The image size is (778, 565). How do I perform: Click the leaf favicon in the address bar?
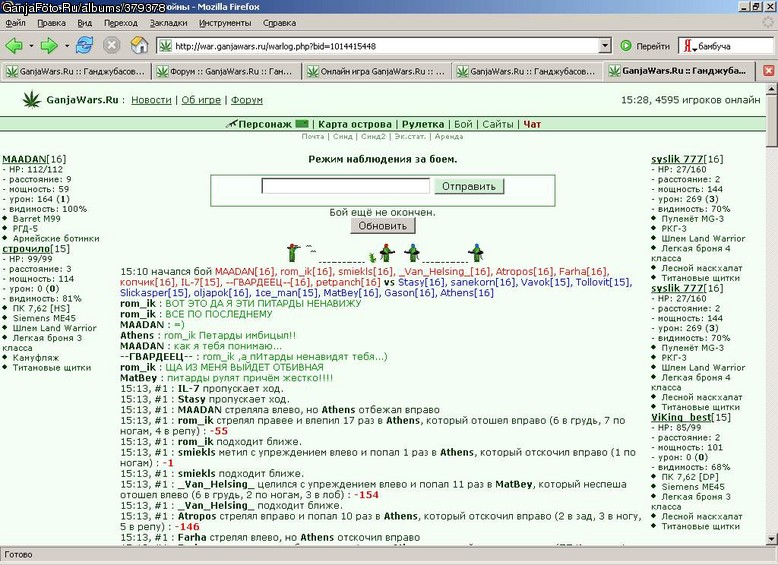point(166,46)
